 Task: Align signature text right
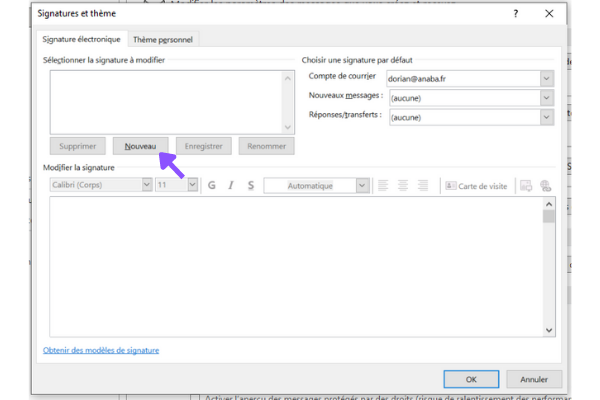(423, 185)
